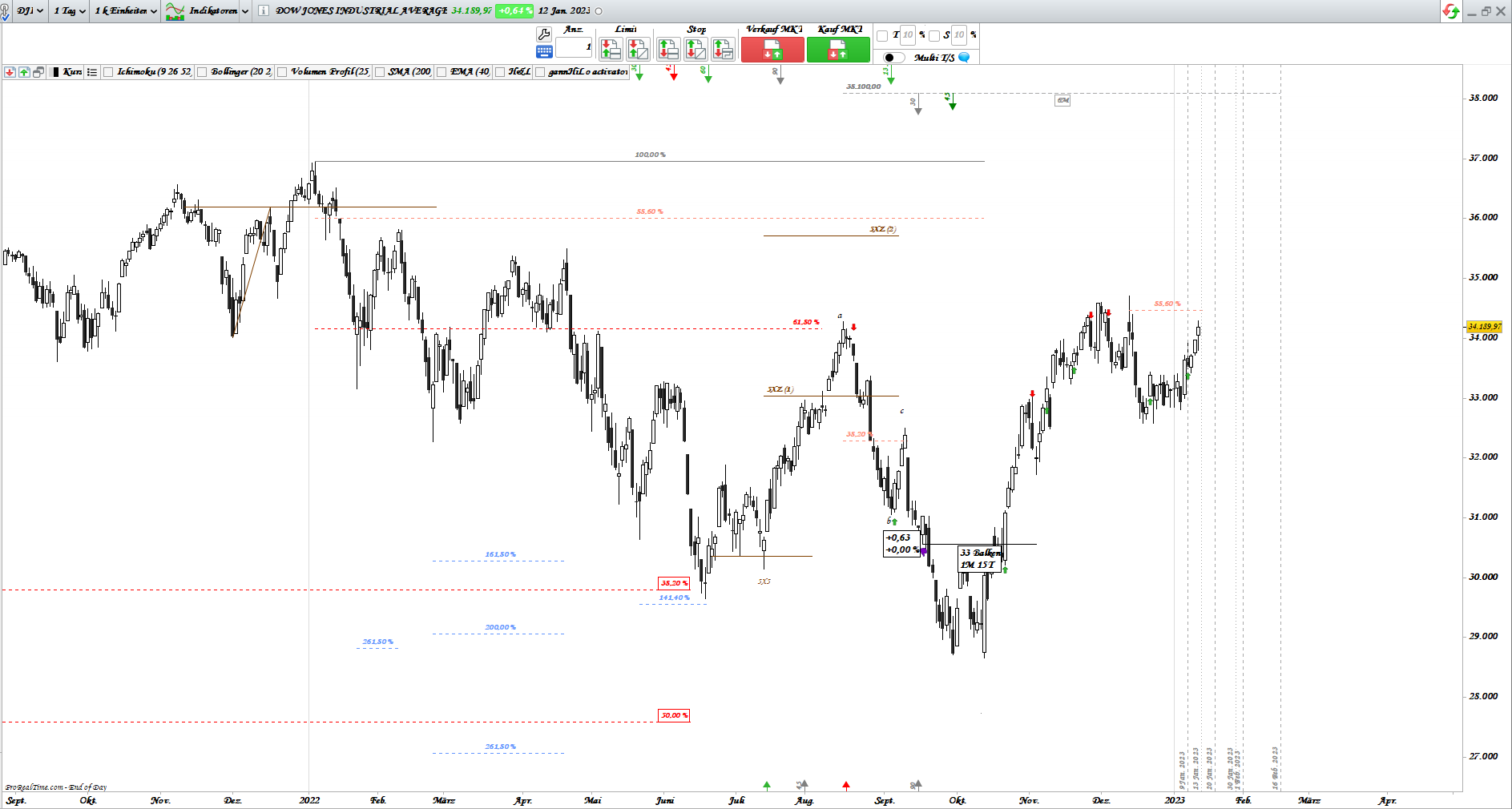Click the T percent value field
This screenshot has width=1512, height=809.
pos(908,35)
